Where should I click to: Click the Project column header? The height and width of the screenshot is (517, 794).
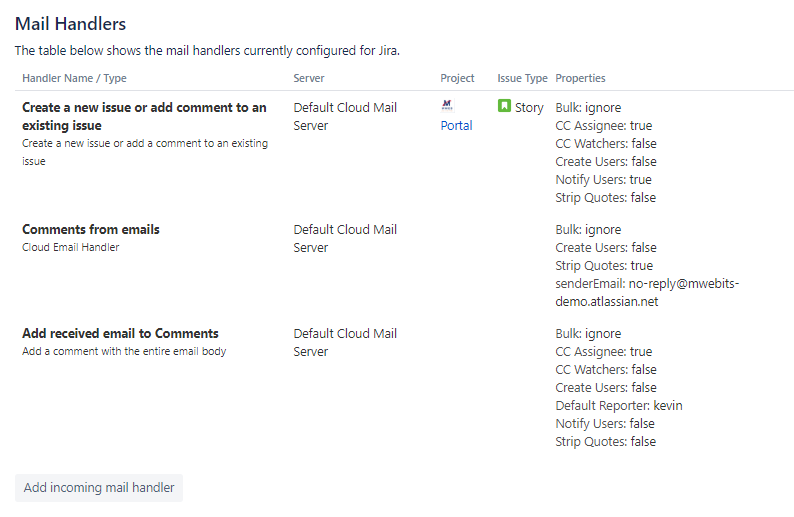[x=457, y=78]
